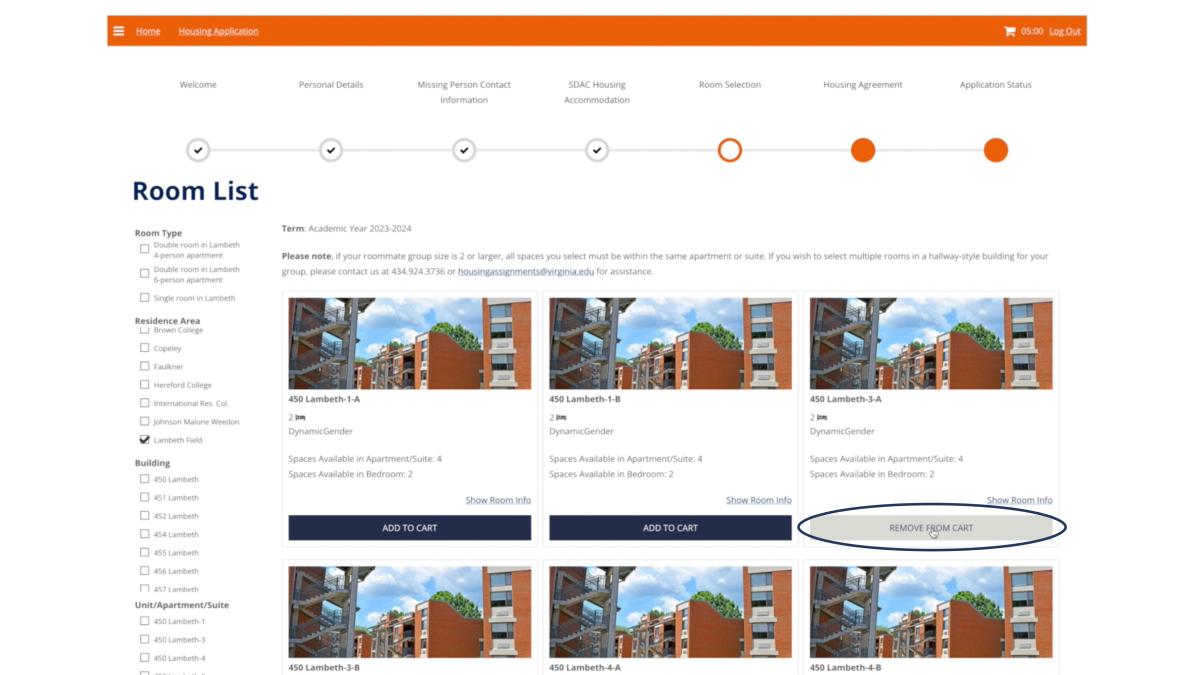Image resolution: width=1200 pixels, height=675 pixels.
Task: Click the 450 Lambeth-1-A room photo
Action: click(410, 343)
